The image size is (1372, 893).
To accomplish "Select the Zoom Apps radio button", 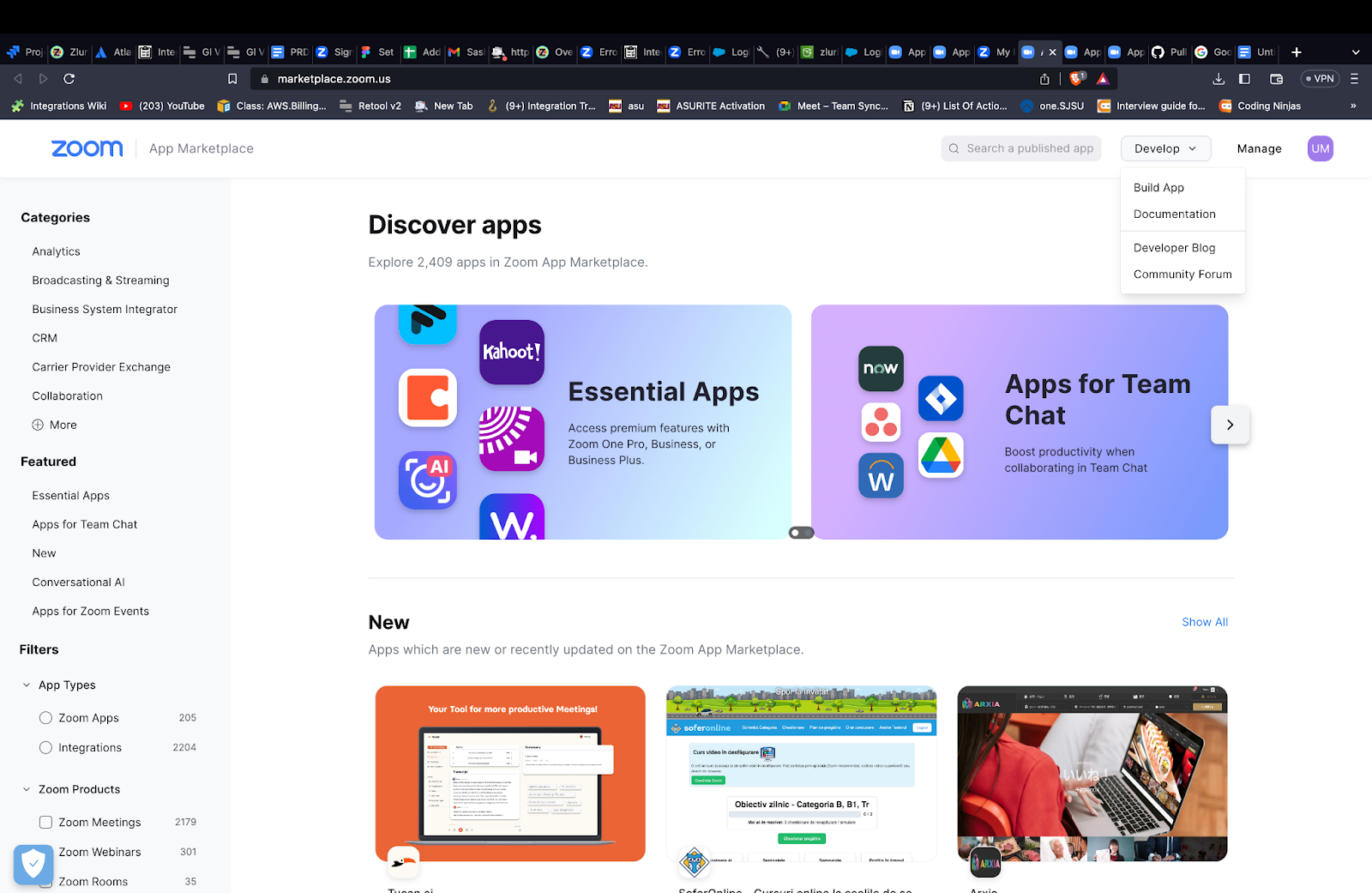I will coord(45,718).
